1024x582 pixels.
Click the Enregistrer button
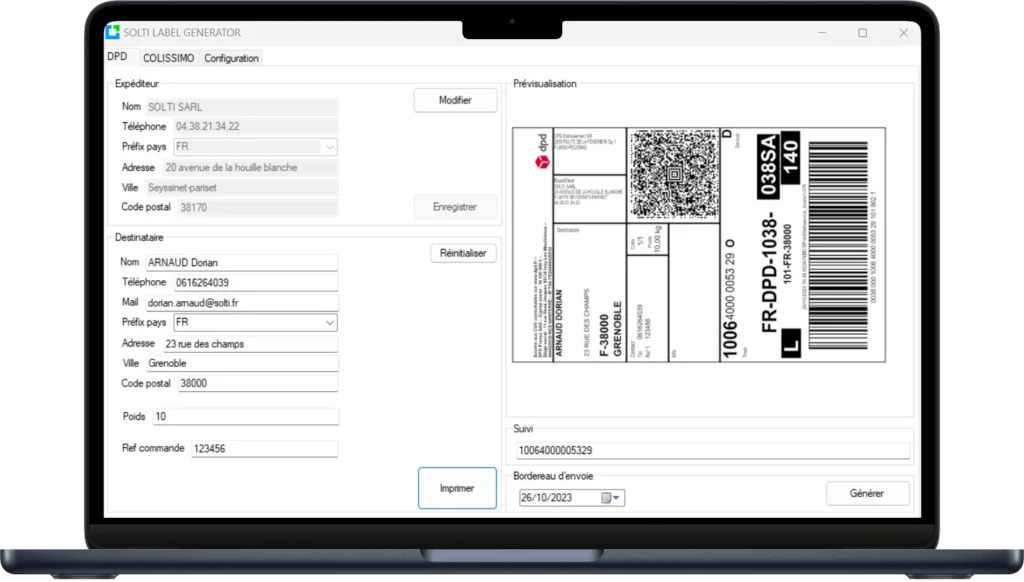[455, 207]
